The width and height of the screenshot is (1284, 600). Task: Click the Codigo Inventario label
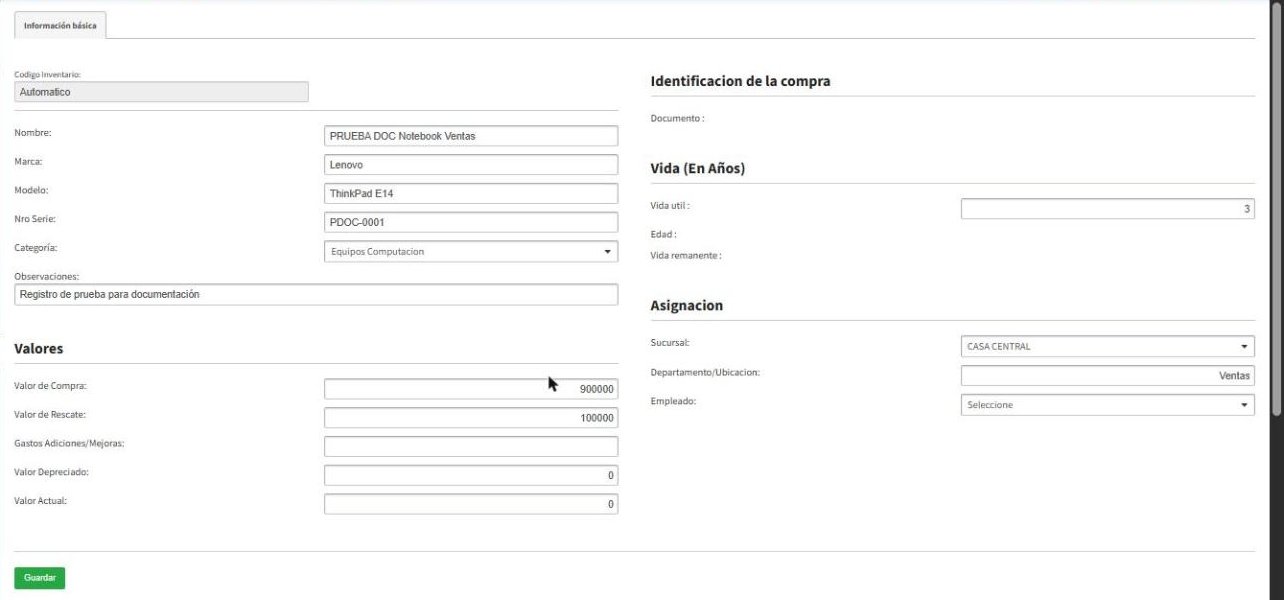coord(47,74)
